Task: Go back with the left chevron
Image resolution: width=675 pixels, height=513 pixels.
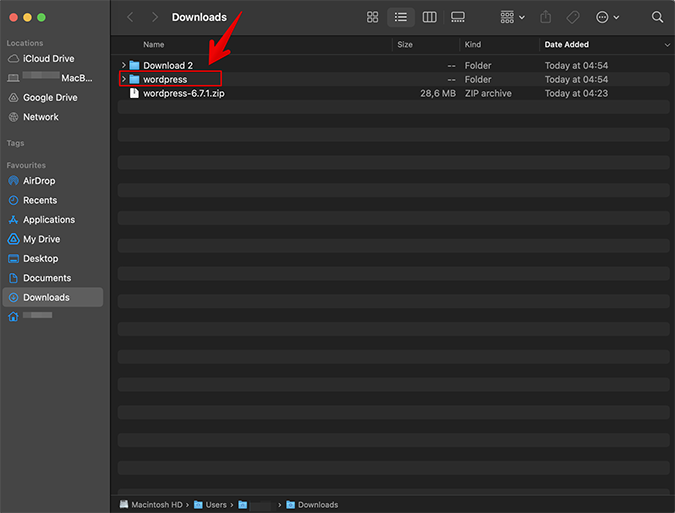Action: click(130, 17)
